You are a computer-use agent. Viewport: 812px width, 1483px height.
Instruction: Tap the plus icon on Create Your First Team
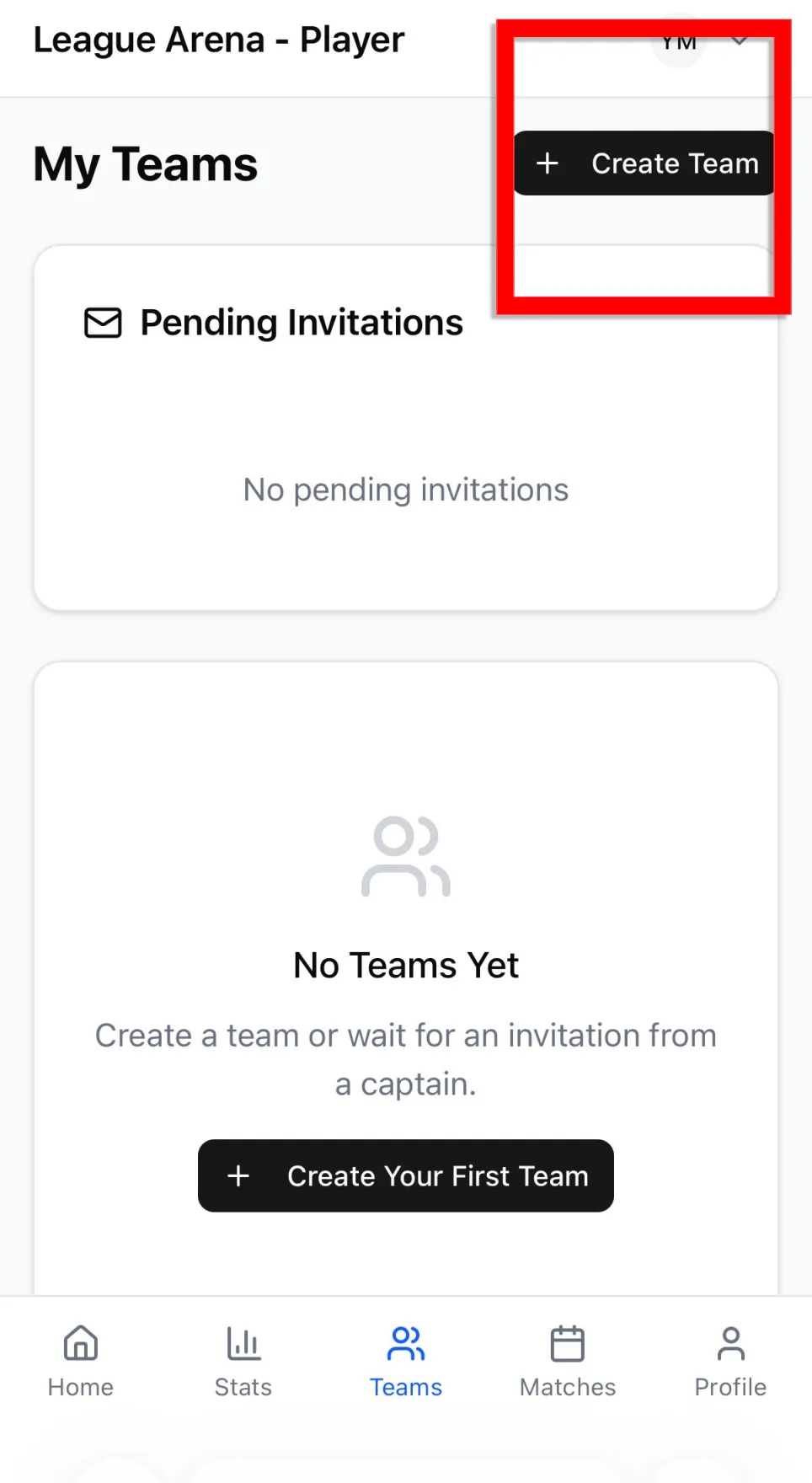[238, 1175]
